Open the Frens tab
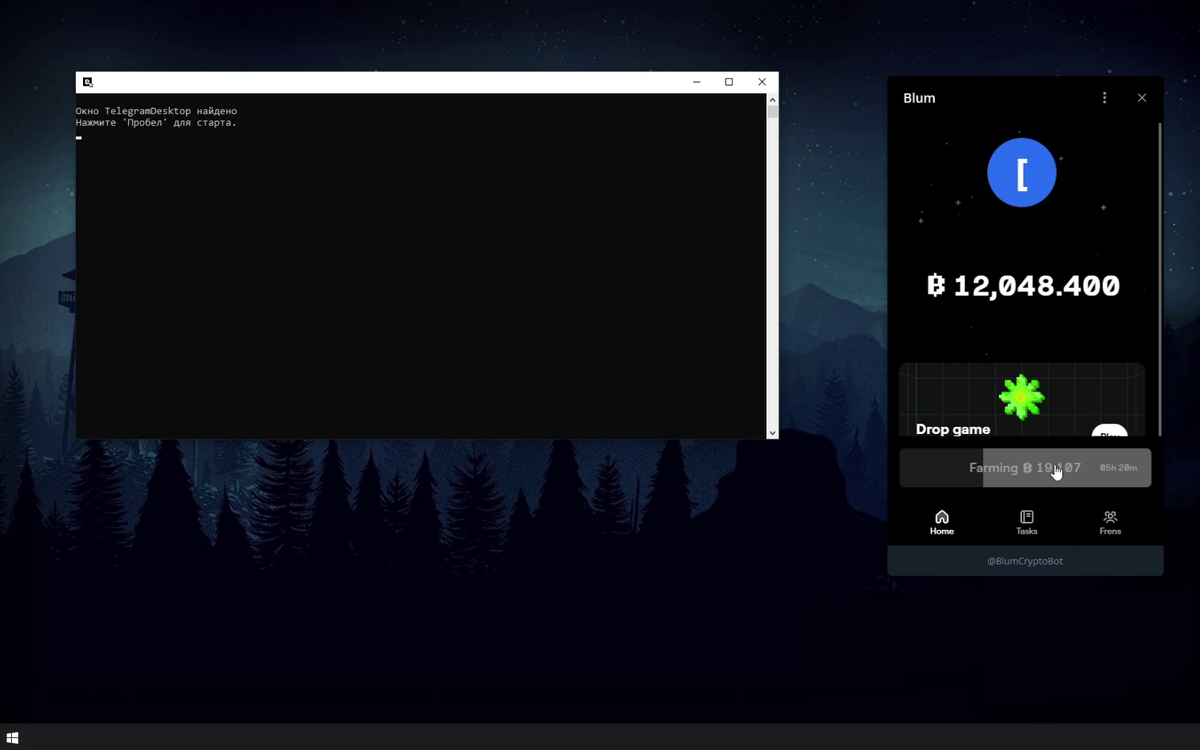 tap(1110, 523)
